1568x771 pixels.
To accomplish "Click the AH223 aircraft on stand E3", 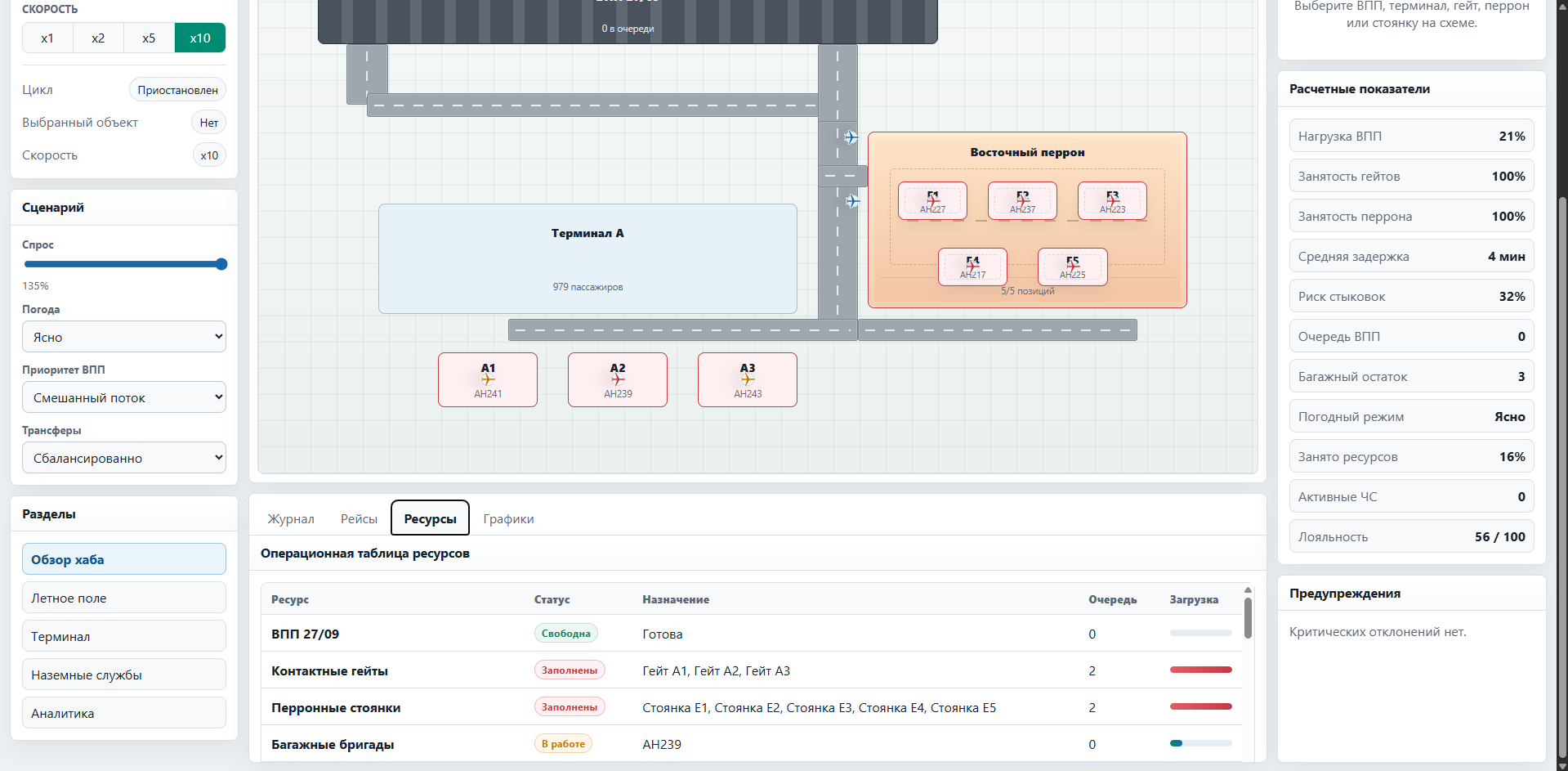I will (1112, 199).
